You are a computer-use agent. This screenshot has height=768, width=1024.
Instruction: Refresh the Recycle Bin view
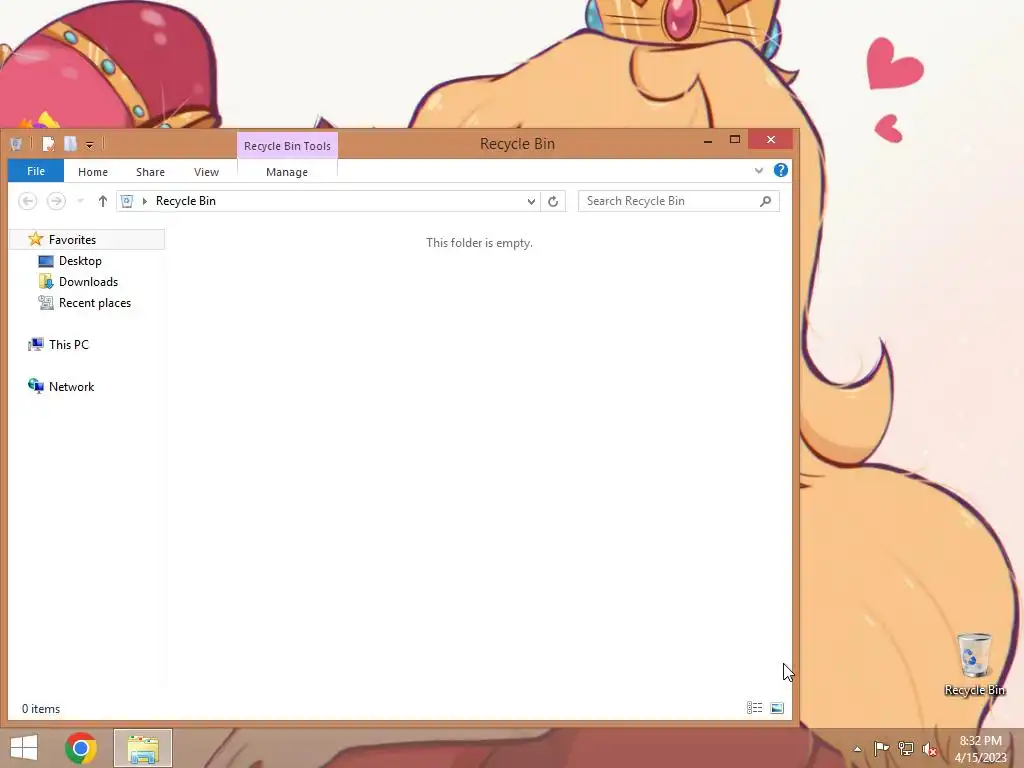tap(553, 201)
